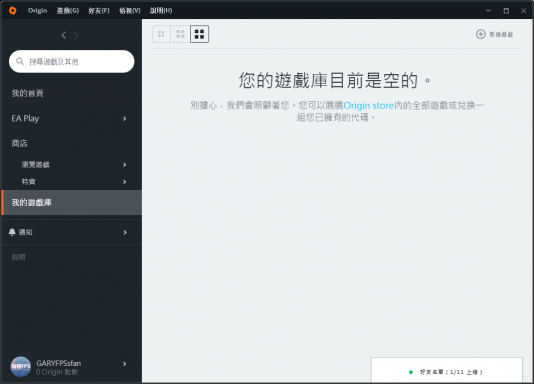Click the magnifier search icon

point(20,61)
